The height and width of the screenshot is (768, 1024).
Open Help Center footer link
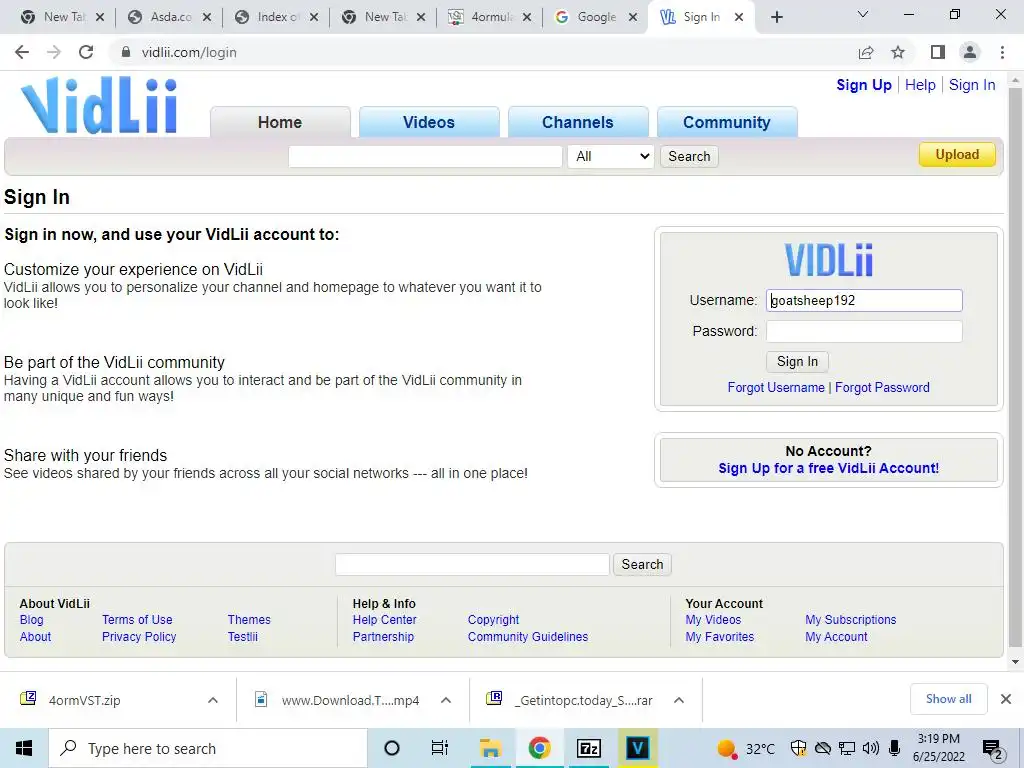coord(385,620)
